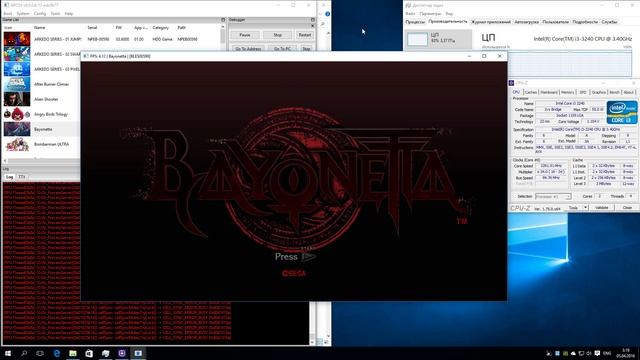
Task: Open the Boot menu in RPCS3
Action: point(7,13)
